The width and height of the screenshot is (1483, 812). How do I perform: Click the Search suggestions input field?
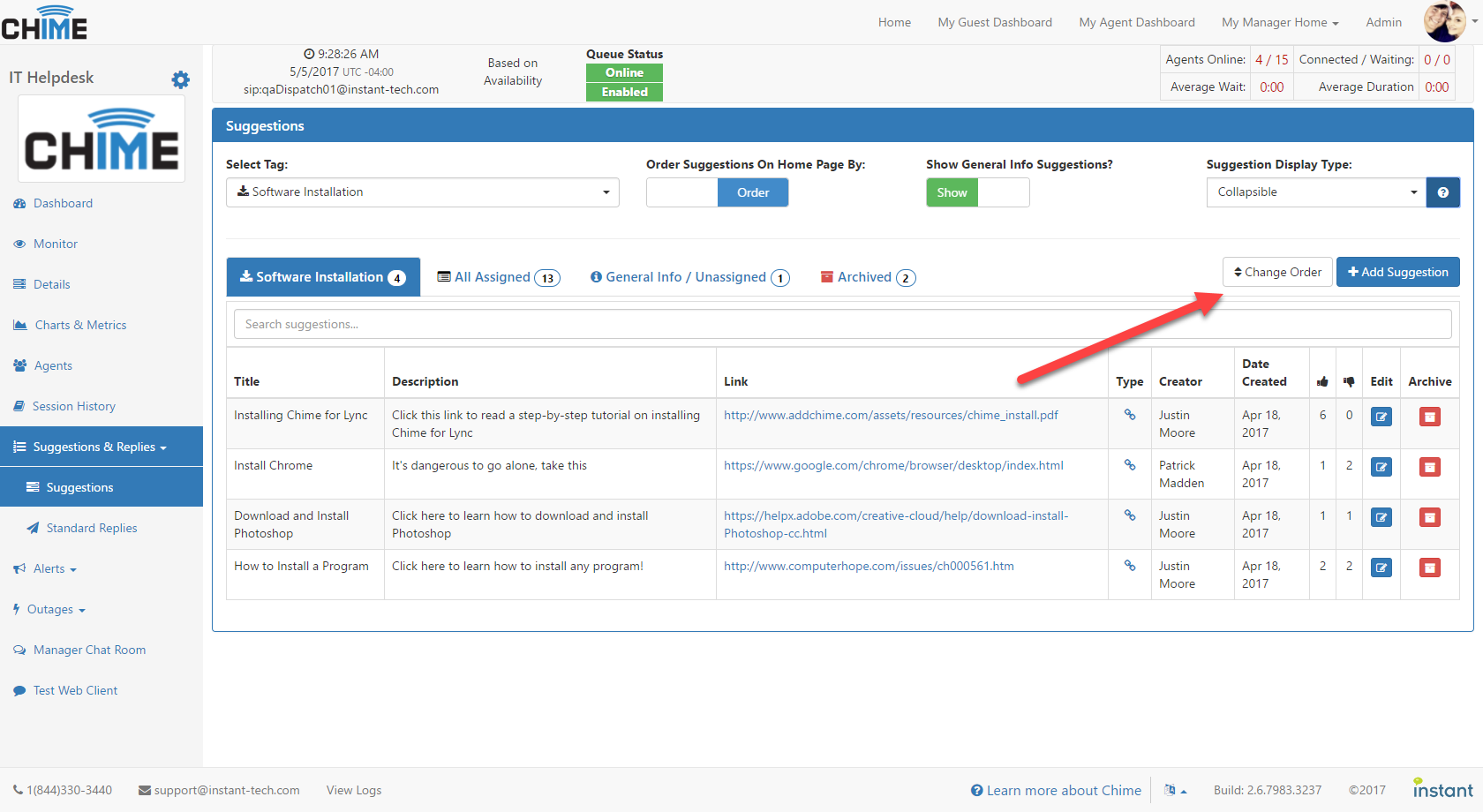842,324
